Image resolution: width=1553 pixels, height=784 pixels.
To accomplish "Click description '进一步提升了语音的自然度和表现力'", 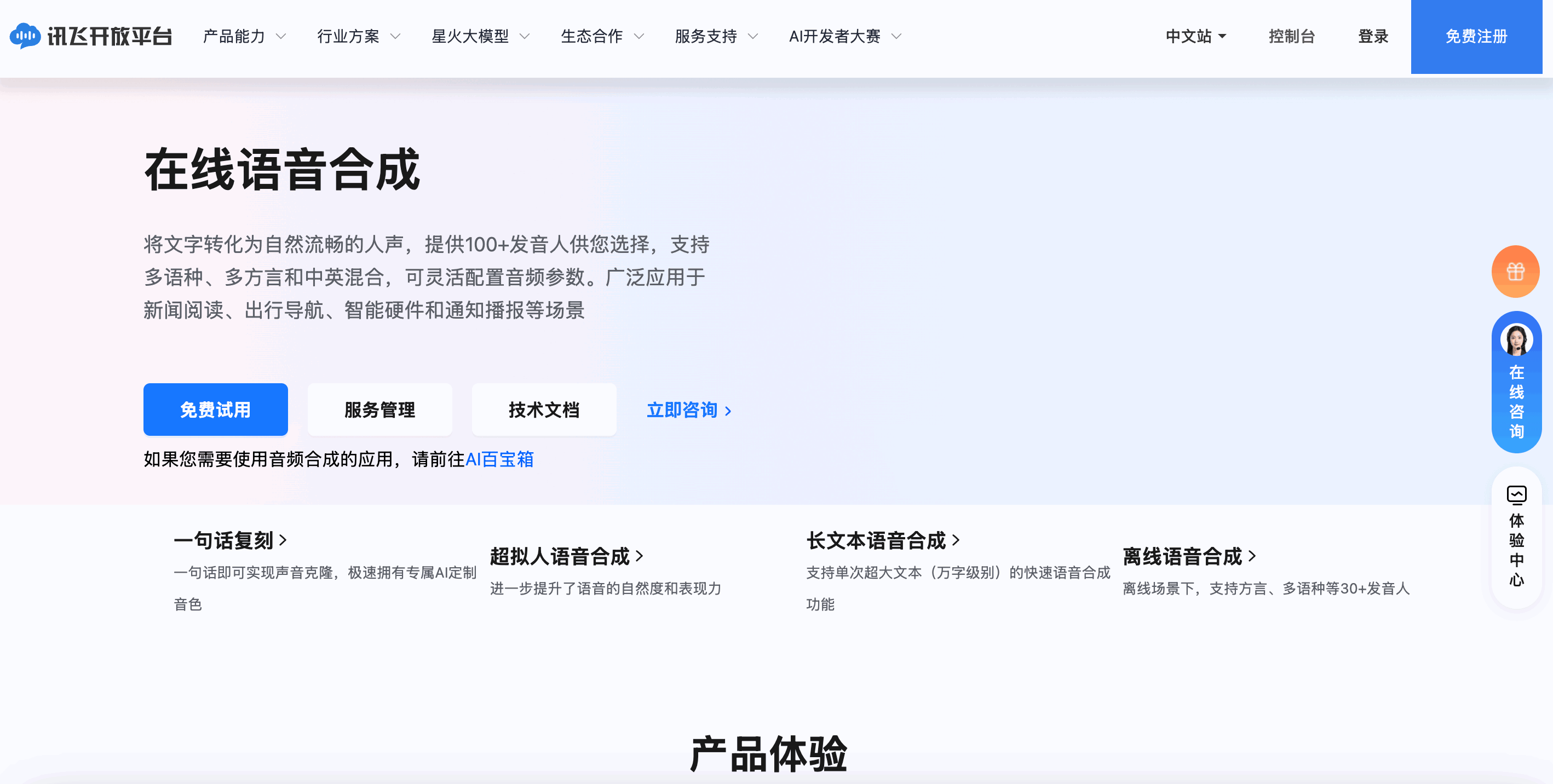I will [x=605, y=588].
